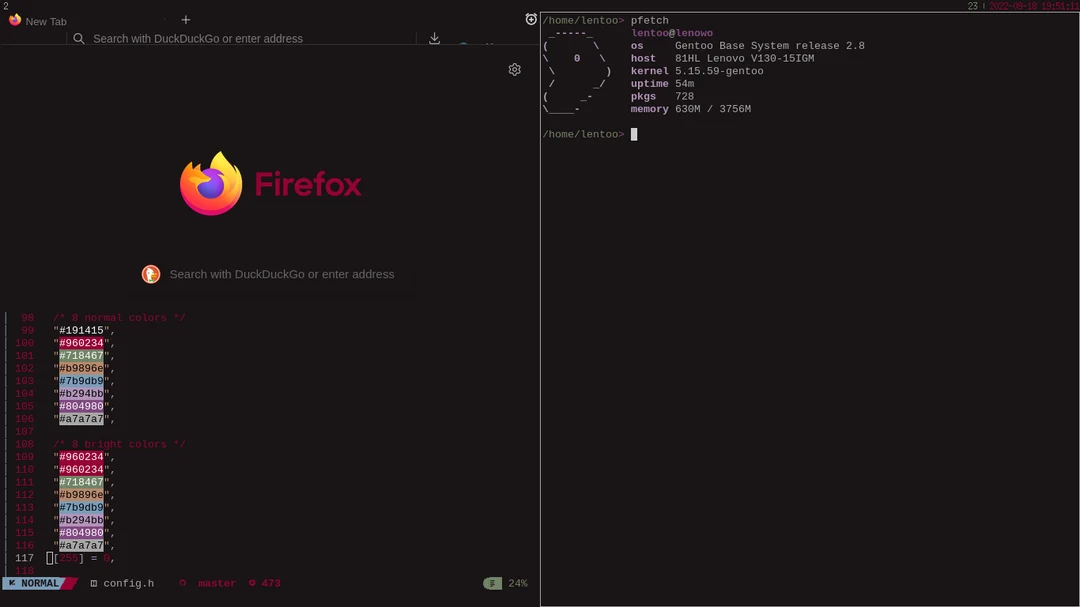Click workspace indicator 2 in top bar
Screen dimensions: 1080x607
pos(4,5)
